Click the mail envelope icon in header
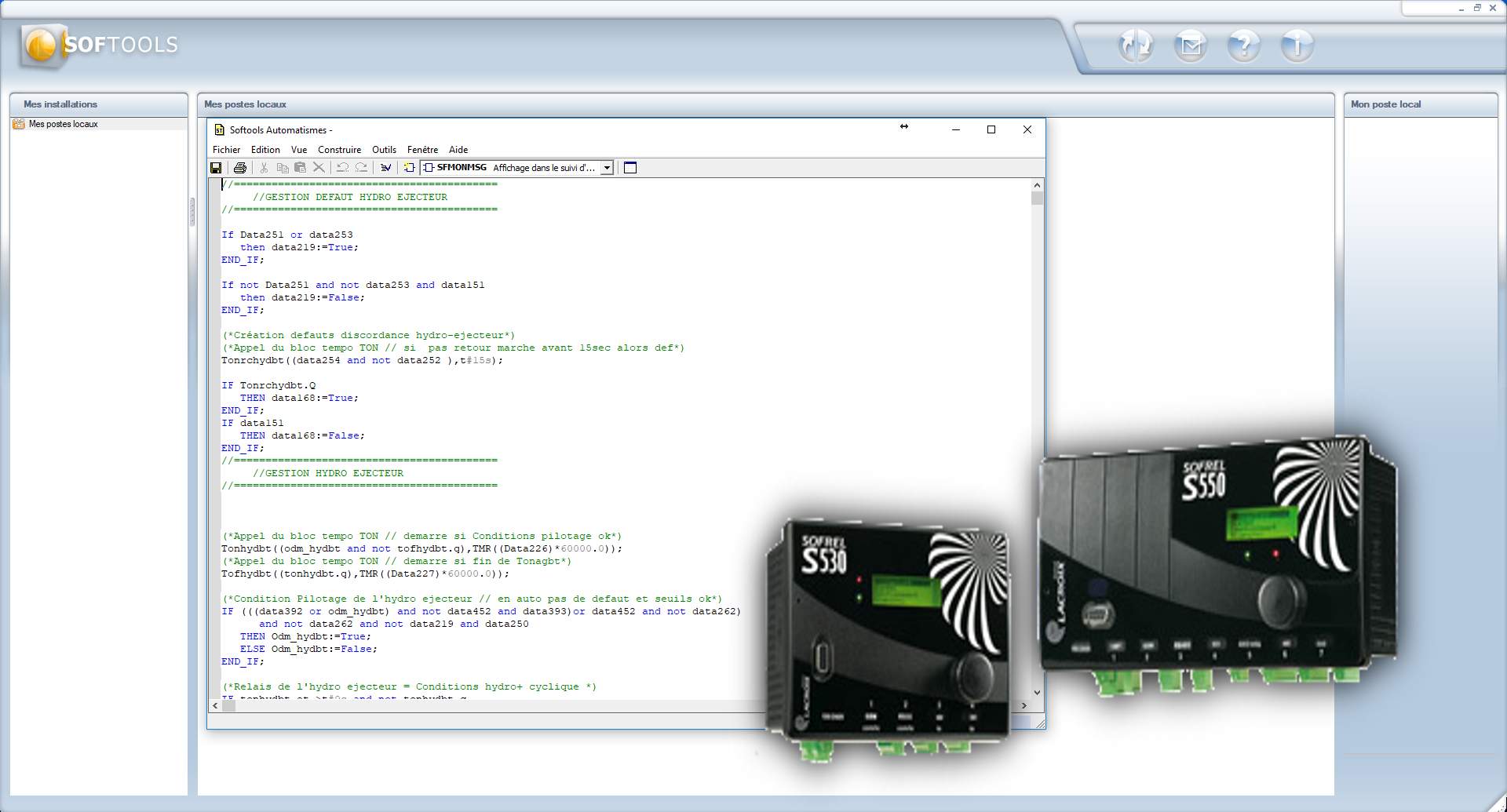Viewport: 1507px width, 812px height. [1191, 46]
